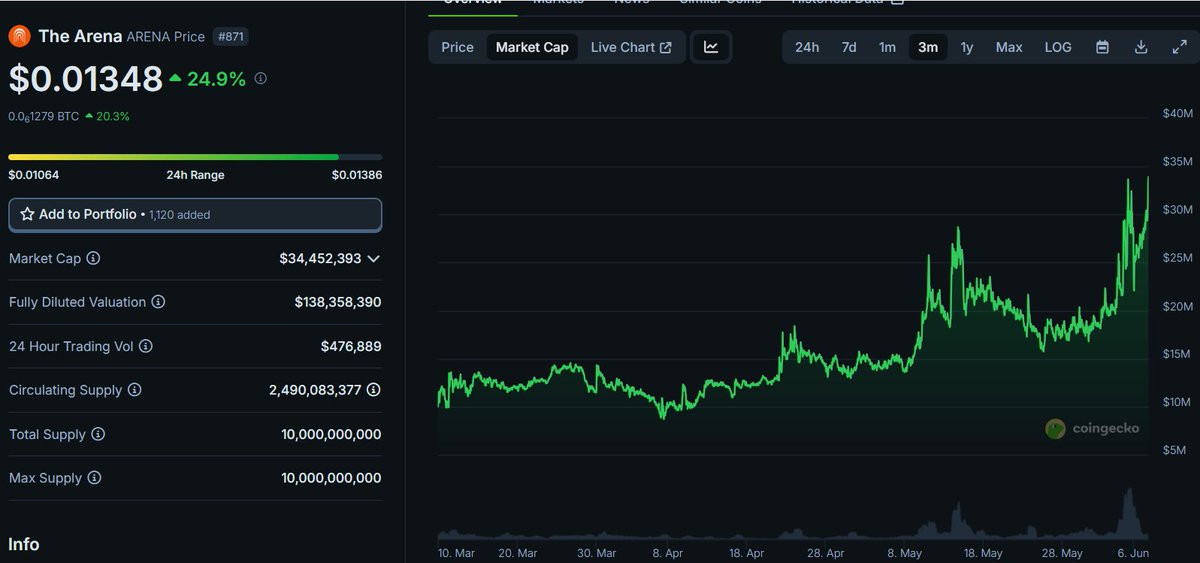Click star icon in Add to Portfolio
This screenshot has width=1200, height=563.
pos(28,215)
